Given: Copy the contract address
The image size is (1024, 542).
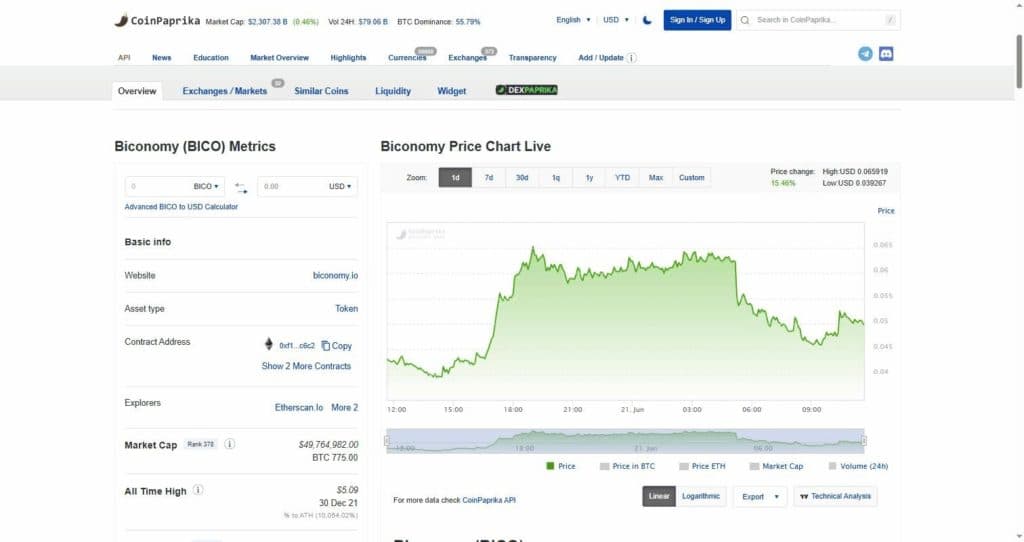Looking at the screenshot, I should (x=336, y=345).
